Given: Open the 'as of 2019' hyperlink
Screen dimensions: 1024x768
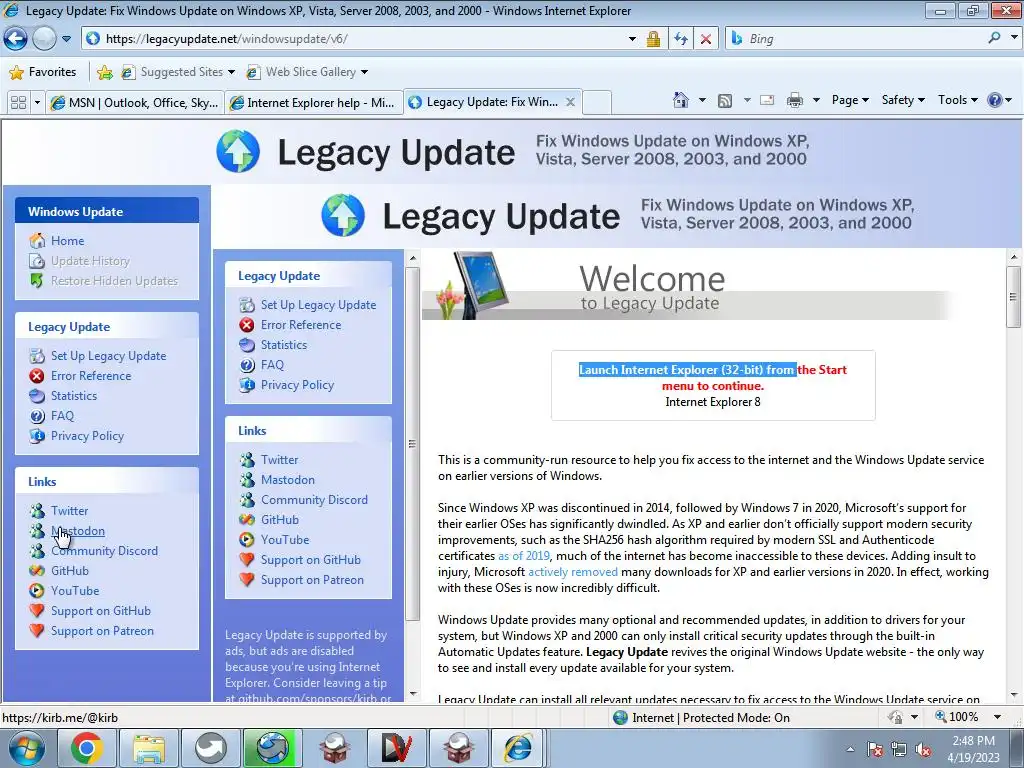Looking at the screenshot, I should click(524, 556).
